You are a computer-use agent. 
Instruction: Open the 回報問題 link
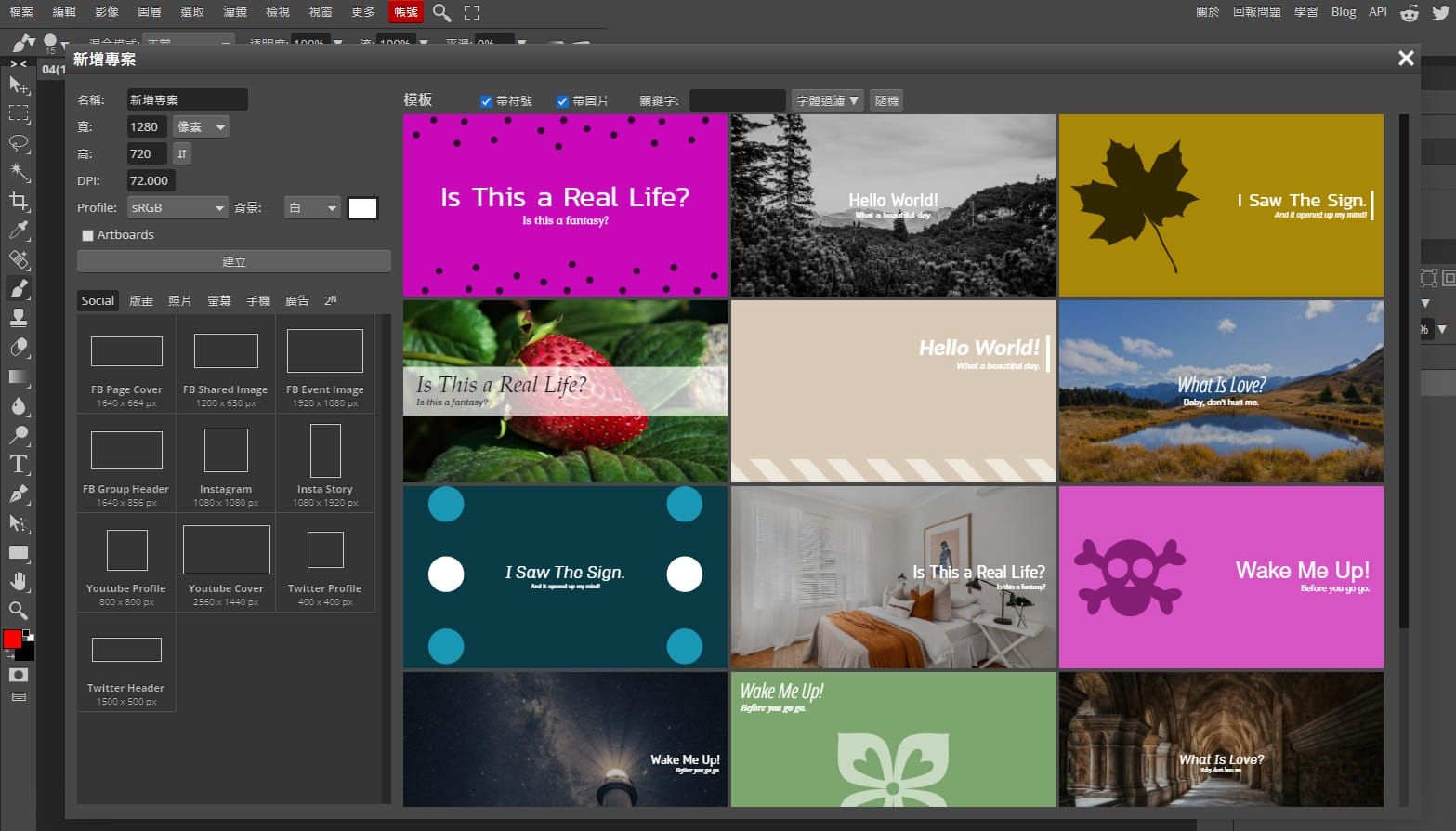click(x=1256, y=12)
